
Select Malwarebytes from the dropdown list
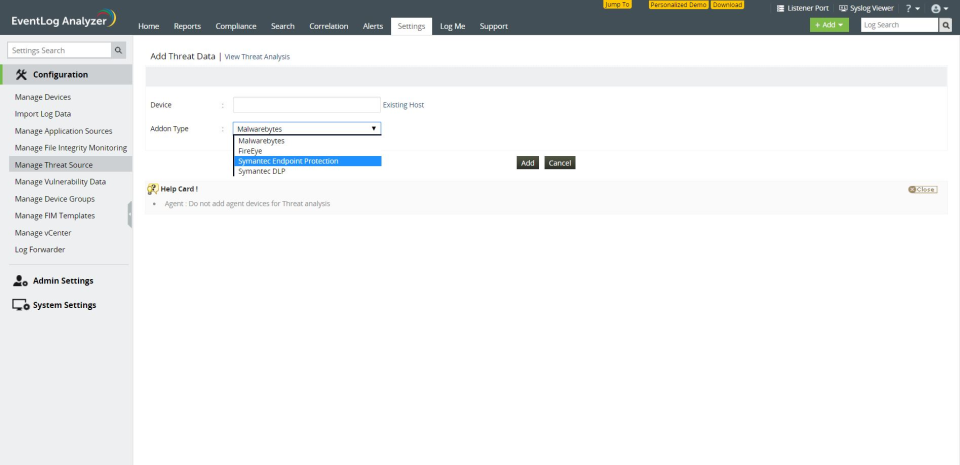click(x=307, y=141)
